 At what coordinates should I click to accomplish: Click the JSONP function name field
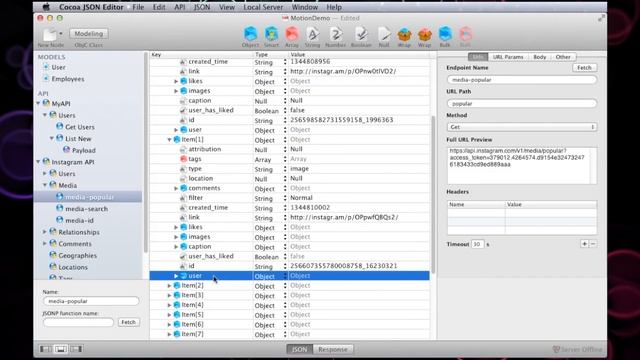pos(78,322)
